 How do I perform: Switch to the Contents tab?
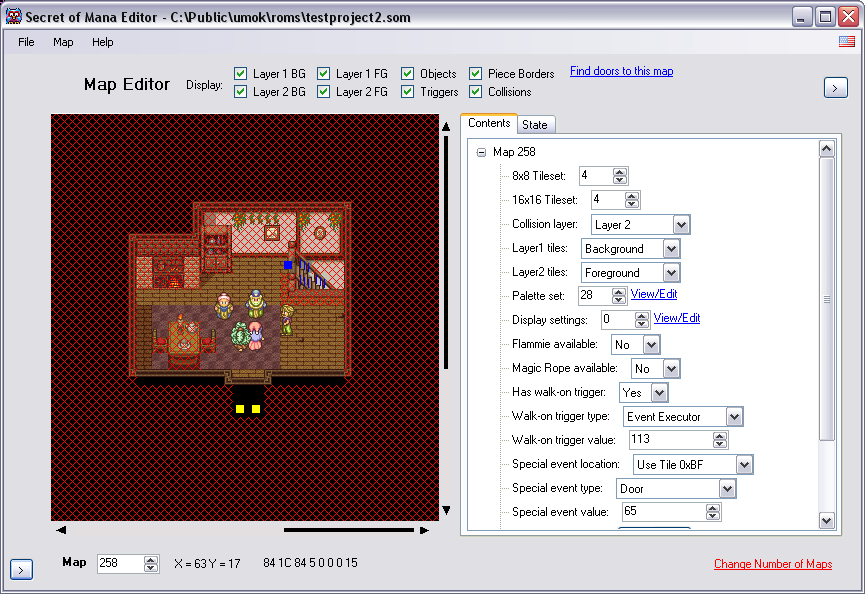pos(489,123)
